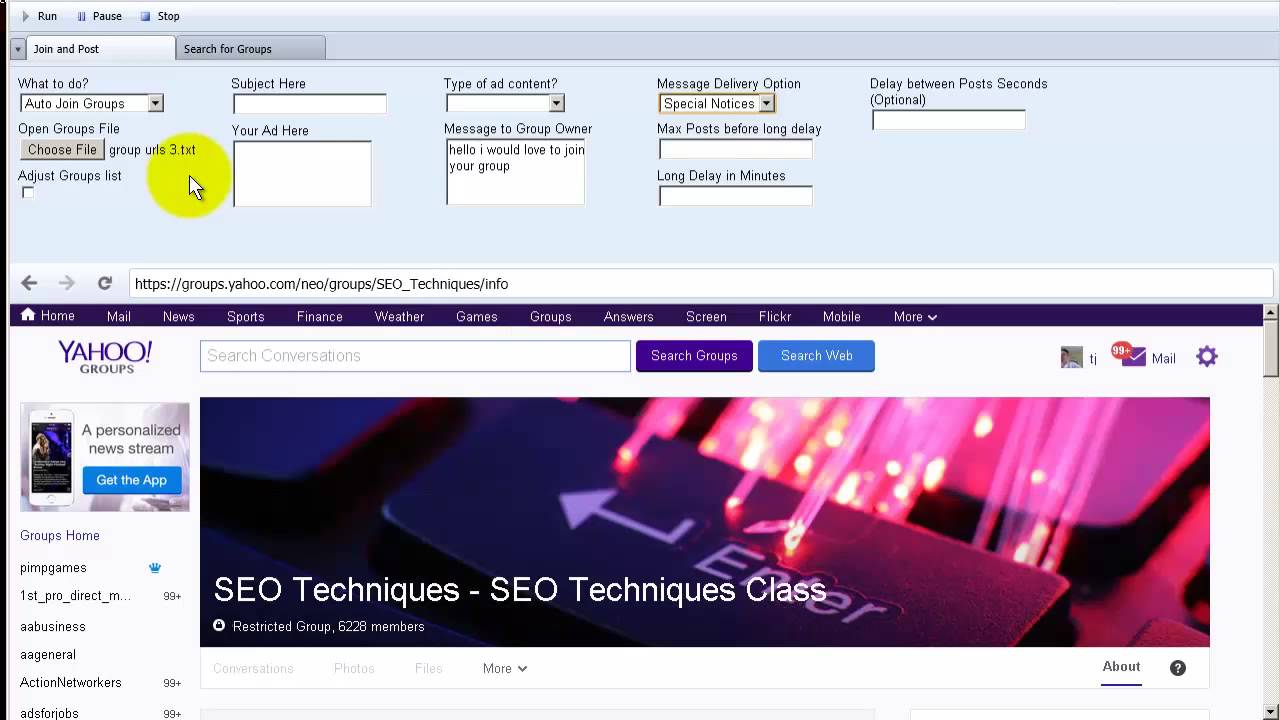
Task: Open the 1st_pro_direct_m... group
Action: click(x=75, y=595)
